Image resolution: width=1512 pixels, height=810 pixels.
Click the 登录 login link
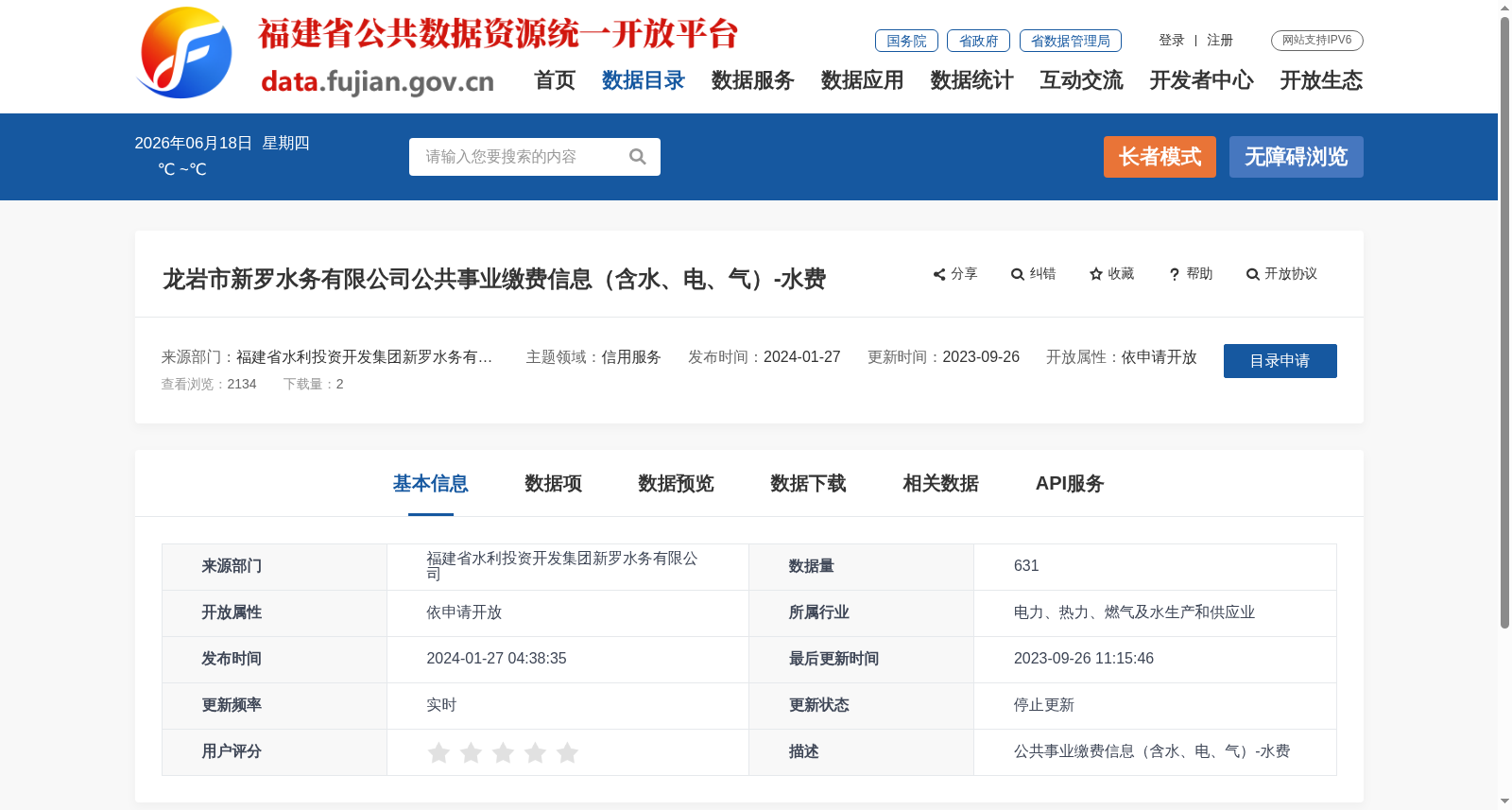pyautogui.click(x=1172, y=40)
